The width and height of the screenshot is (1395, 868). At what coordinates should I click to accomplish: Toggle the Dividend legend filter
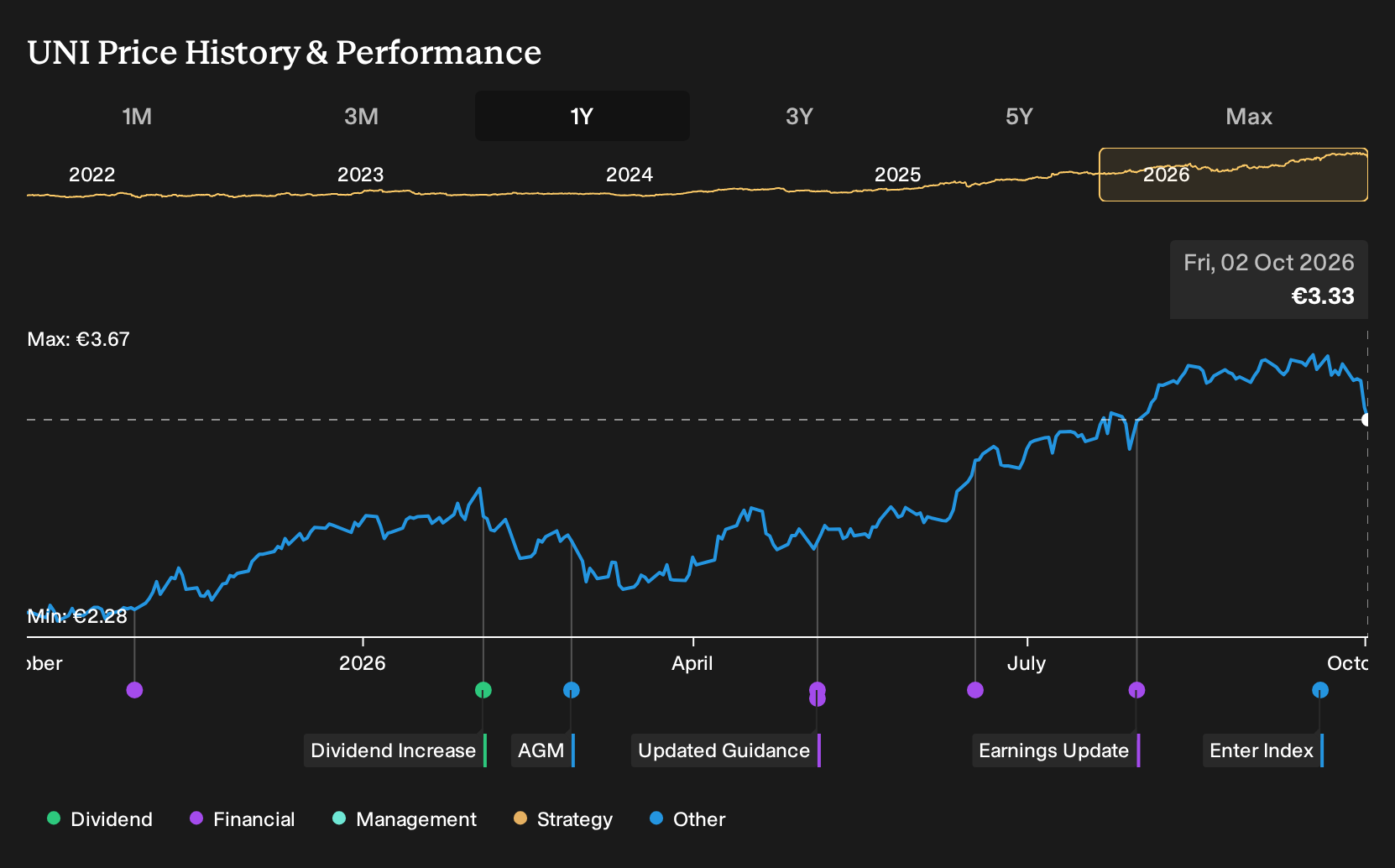pyautogui.click(x=100, y=819)
